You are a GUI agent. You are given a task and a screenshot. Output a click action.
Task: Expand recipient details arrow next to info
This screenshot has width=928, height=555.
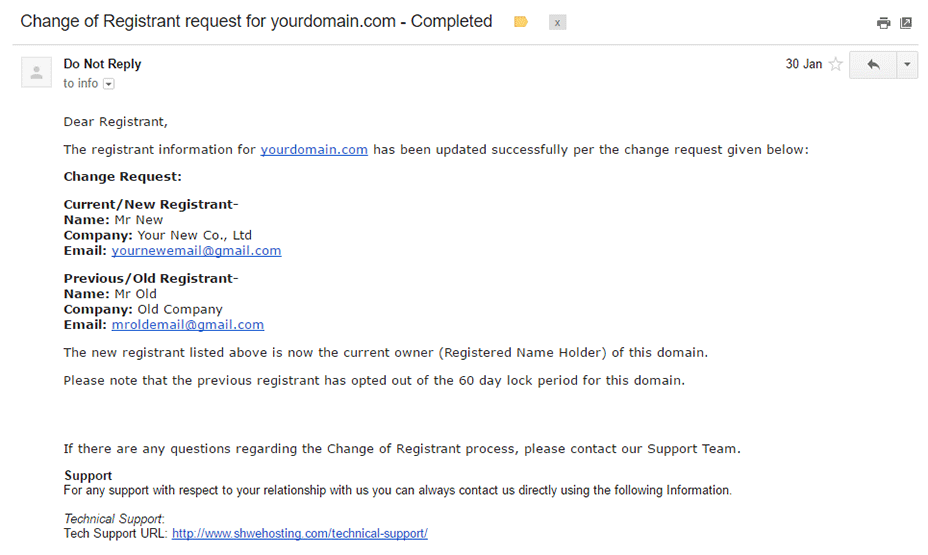click(x=108, y=84)
